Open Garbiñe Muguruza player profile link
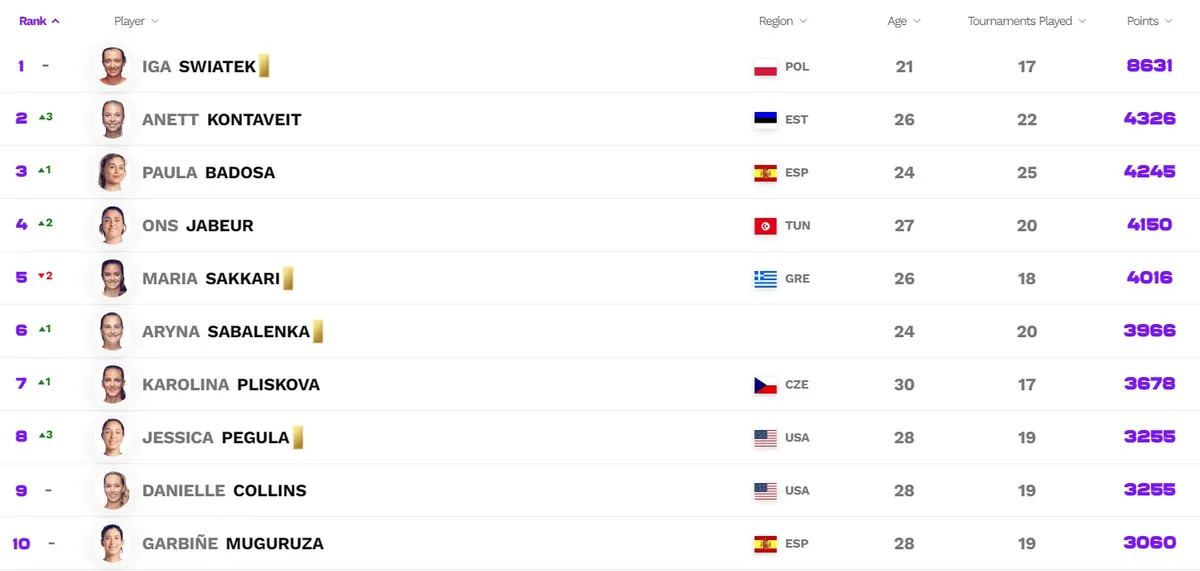Screen dimensions: 1200x571 (x=233, y=544)
